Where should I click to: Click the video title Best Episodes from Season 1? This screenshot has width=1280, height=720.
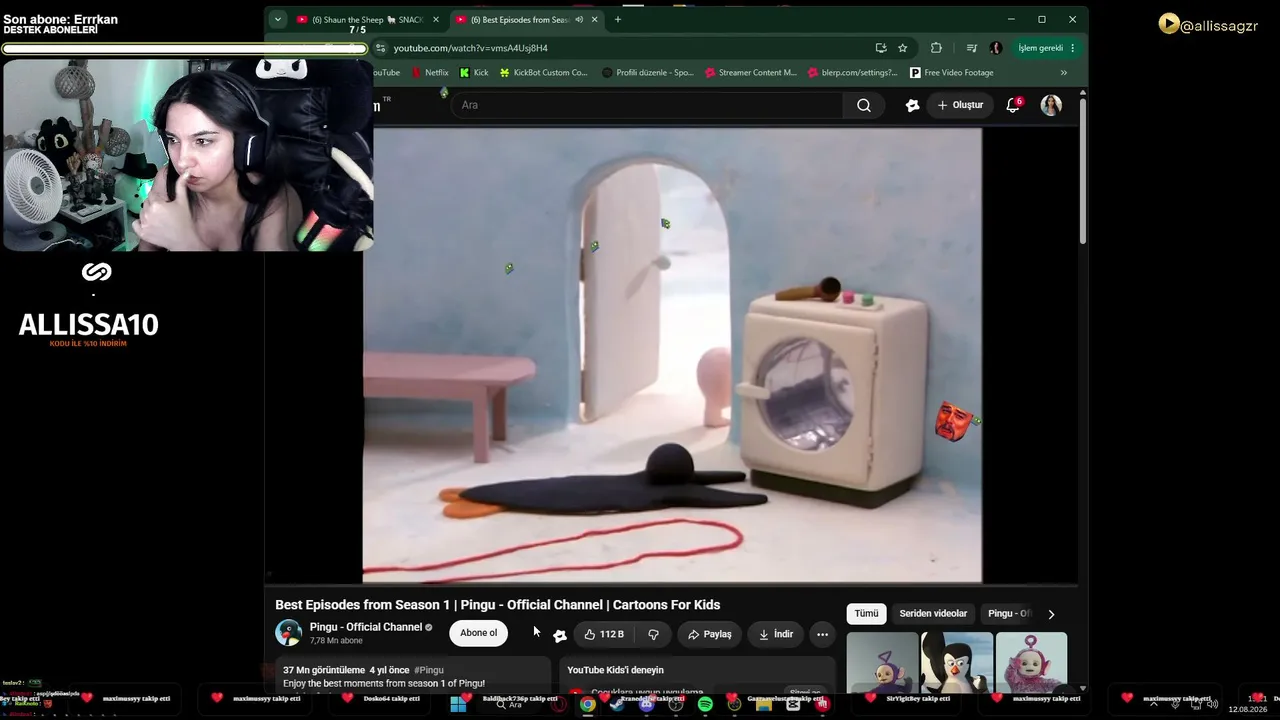[498, 605]
